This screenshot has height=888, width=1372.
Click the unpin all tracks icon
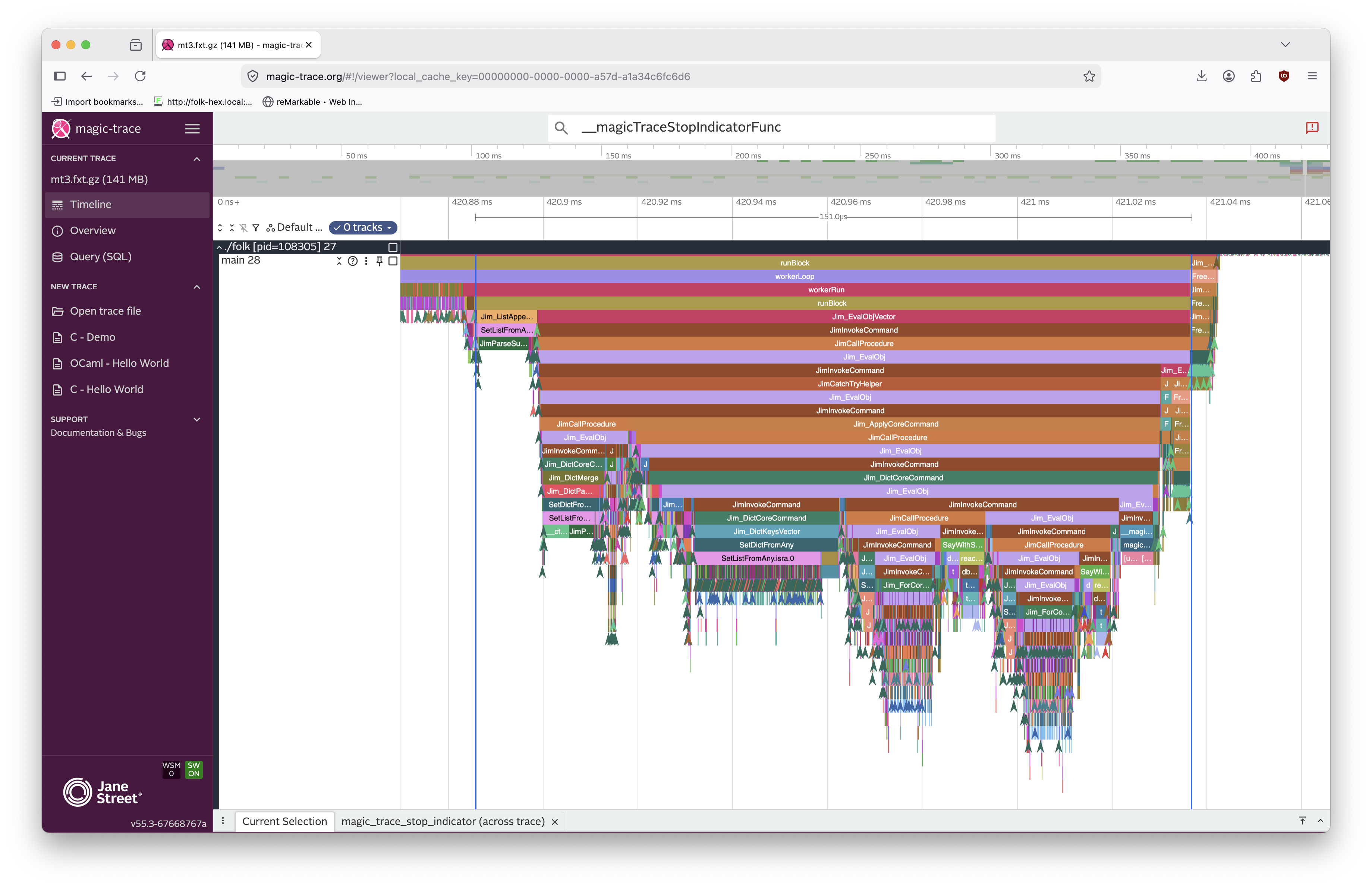pyautogui.click(x=244, y=228)
